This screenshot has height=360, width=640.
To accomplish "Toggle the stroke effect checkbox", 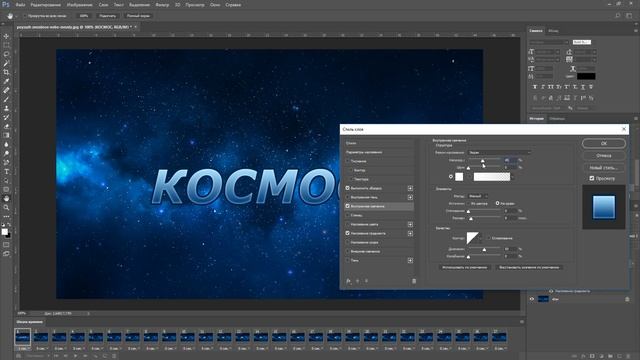I will click(x=348, y=188).
